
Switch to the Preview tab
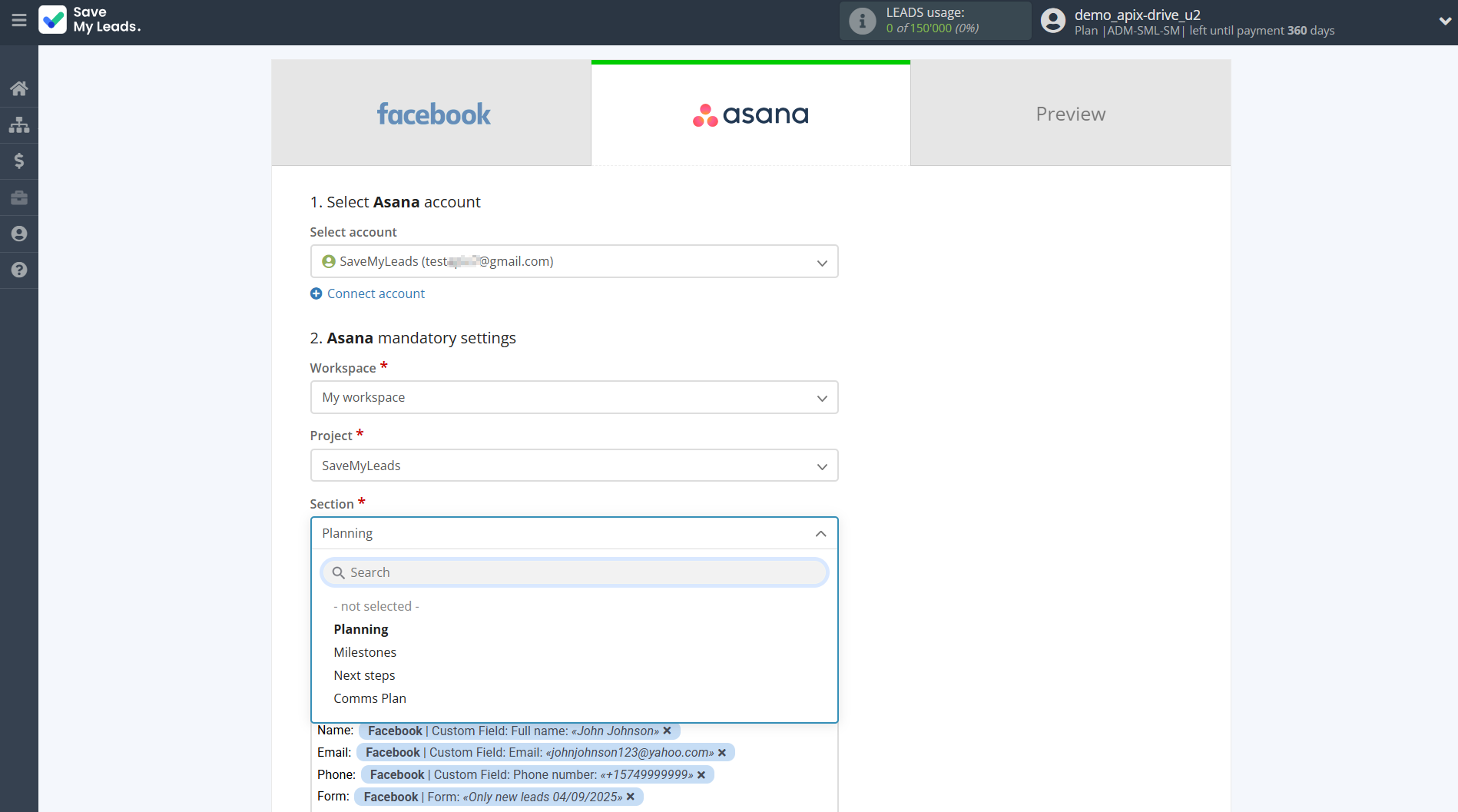pyautogui.click(x=1070, y=114)
